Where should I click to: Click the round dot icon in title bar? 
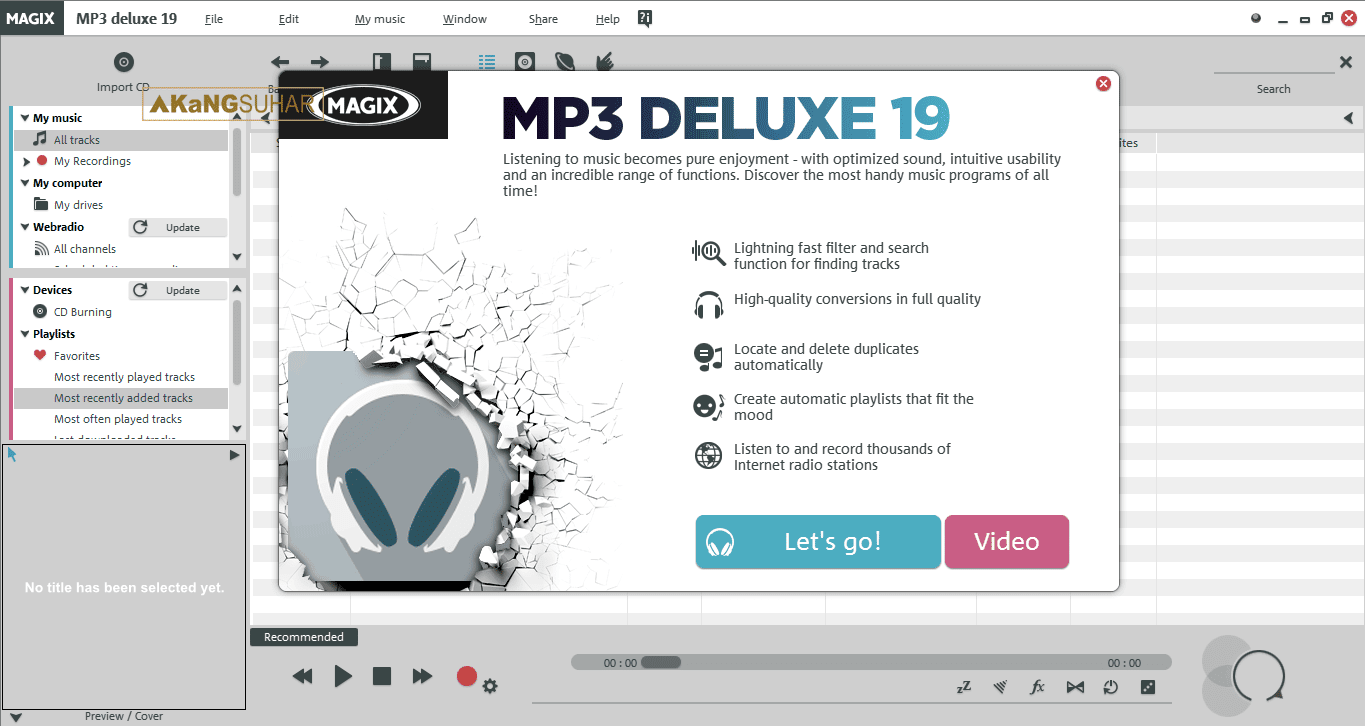(x=1257, y=18)
